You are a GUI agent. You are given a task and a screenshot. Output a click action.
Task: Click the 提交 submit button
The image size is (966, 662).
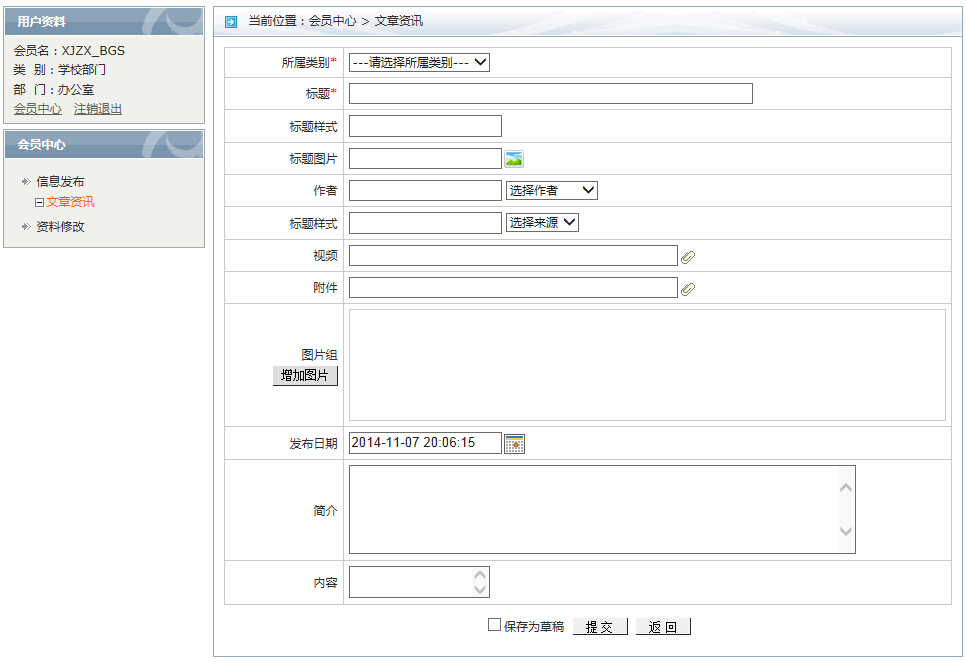(x=600, y=627)
